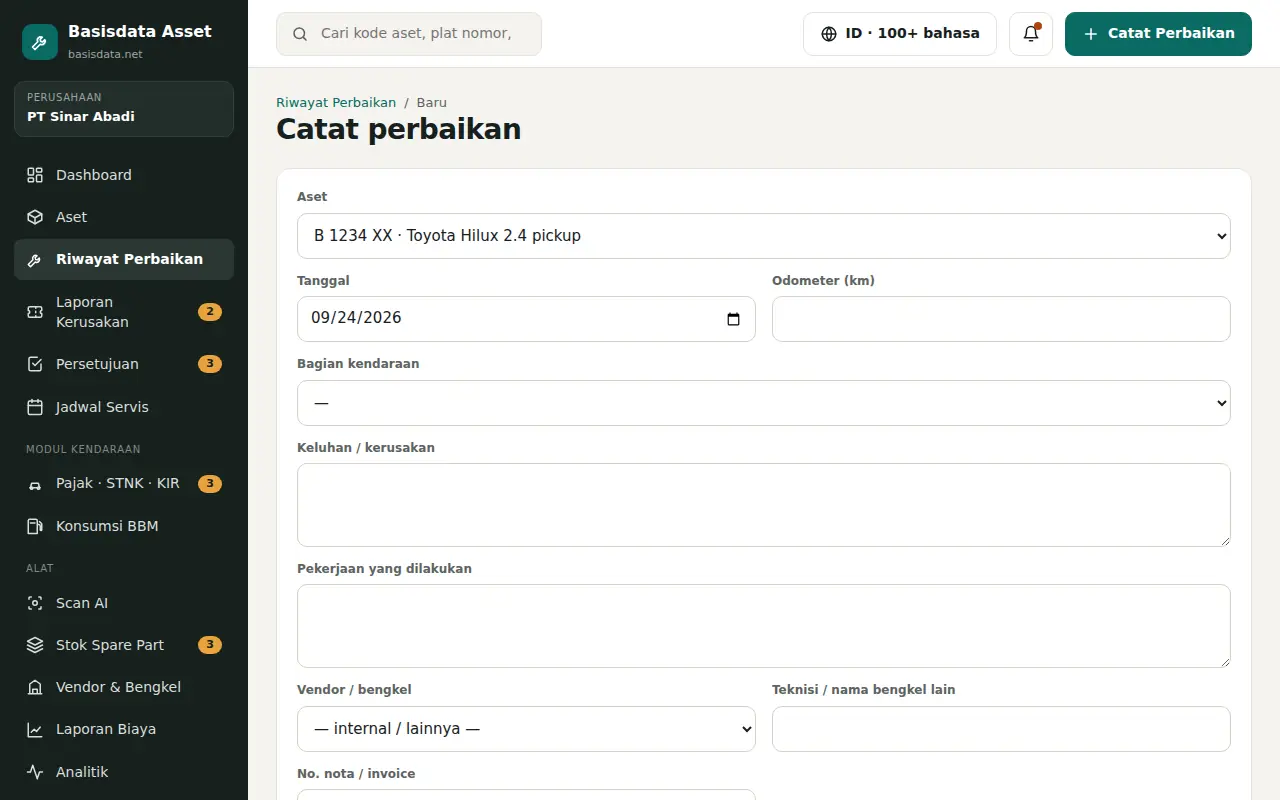The height and width of the screenshot is (800, 1280).
Task: Click the Laporan Biaya chart icon
Action: (x=35, y=729)
